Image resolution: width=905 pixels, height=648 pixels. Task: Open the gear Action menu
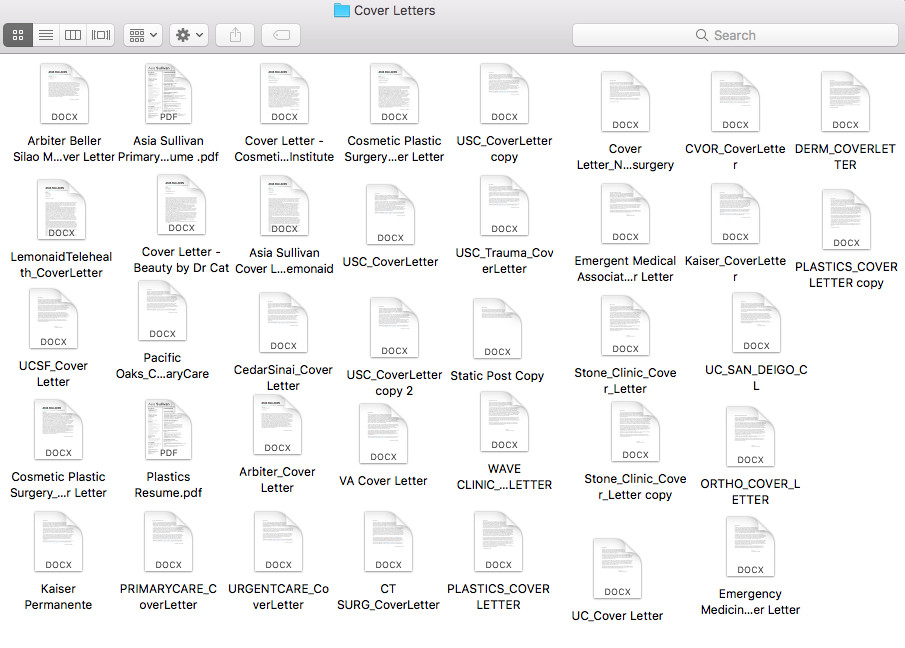click(189, 35)
